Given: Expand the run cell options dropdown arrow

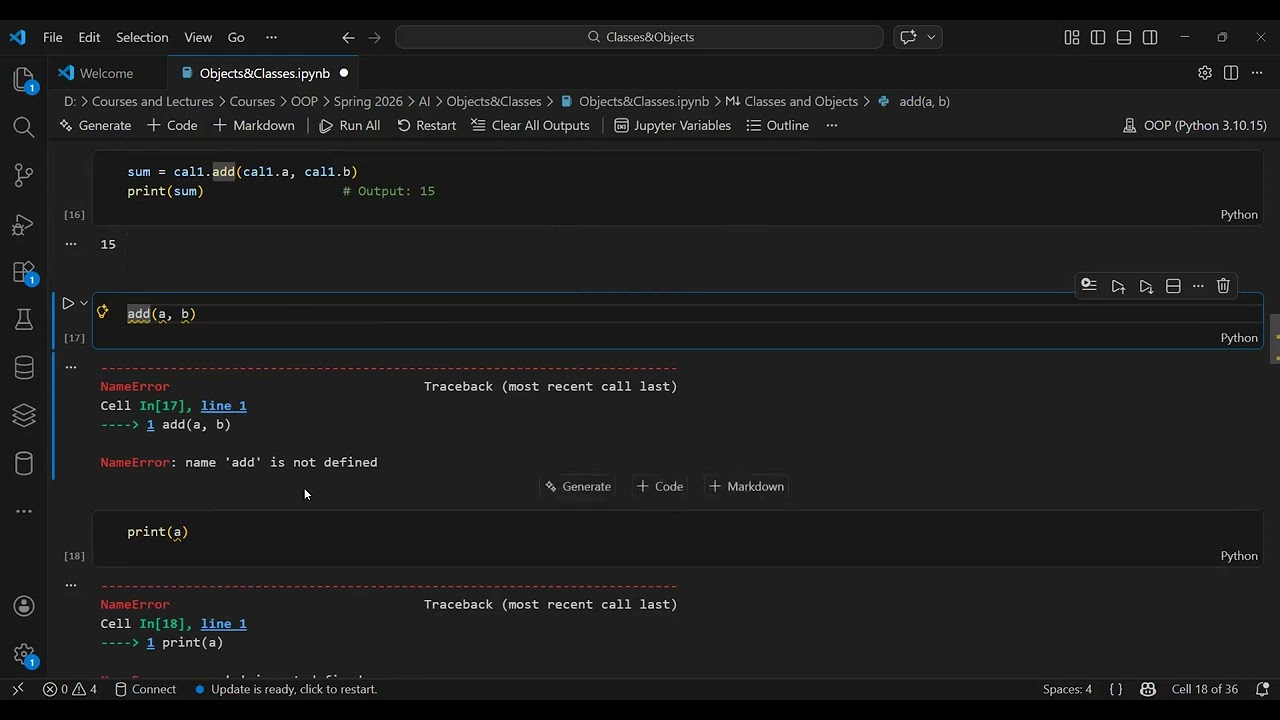Looking at the screenshot, I should [x=84, y=303].
